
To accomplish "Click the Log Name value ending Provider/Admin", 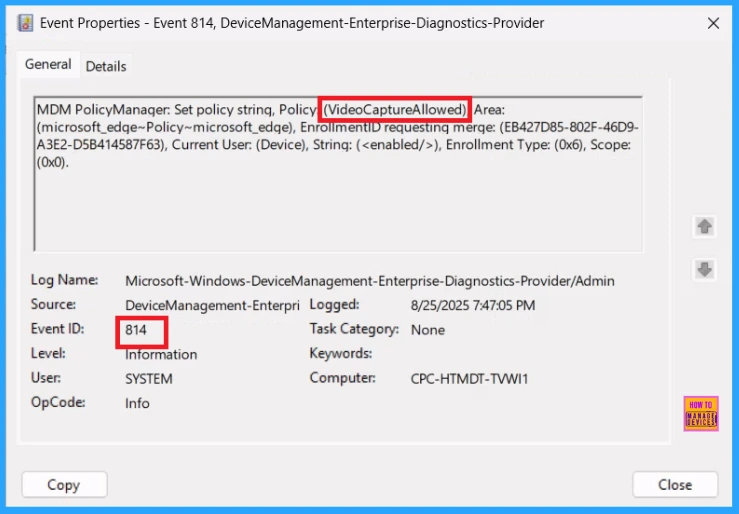I will 370,281.
